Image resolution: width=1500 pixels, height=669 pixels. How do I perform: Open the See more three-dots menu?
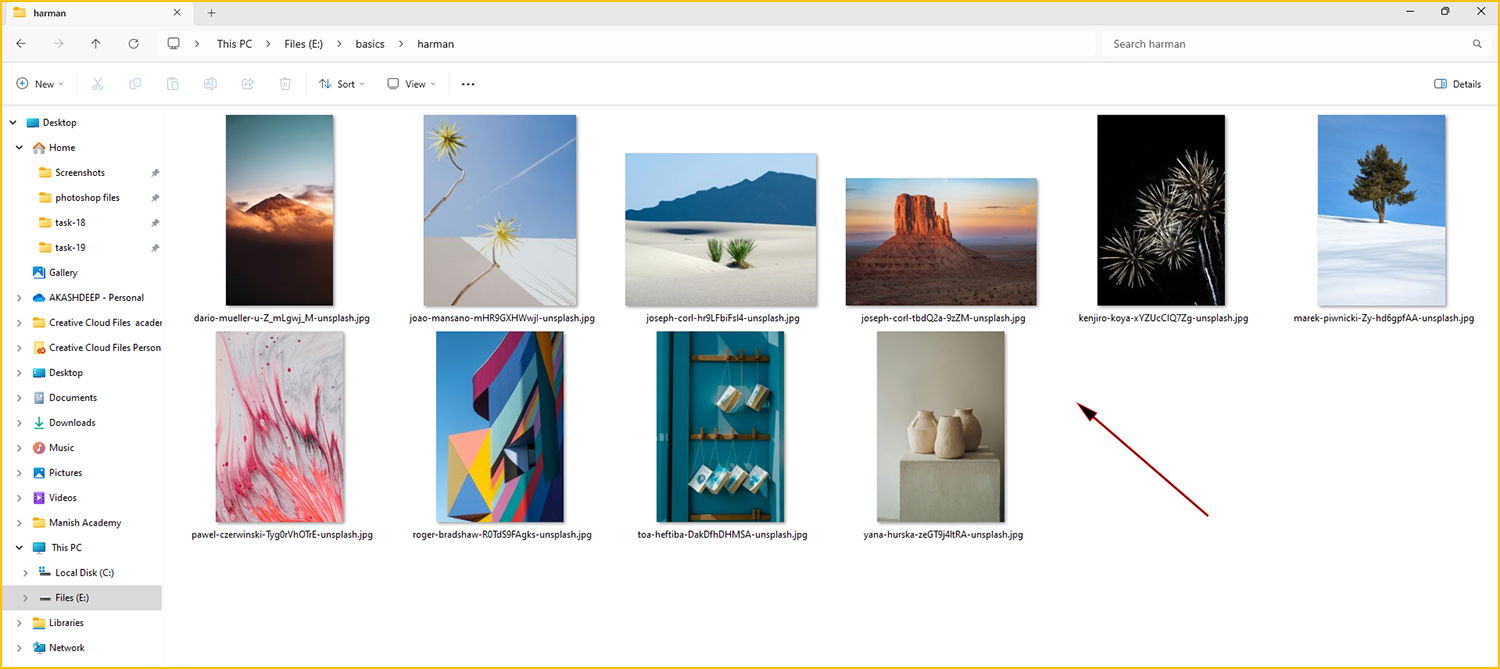[468, 84]
